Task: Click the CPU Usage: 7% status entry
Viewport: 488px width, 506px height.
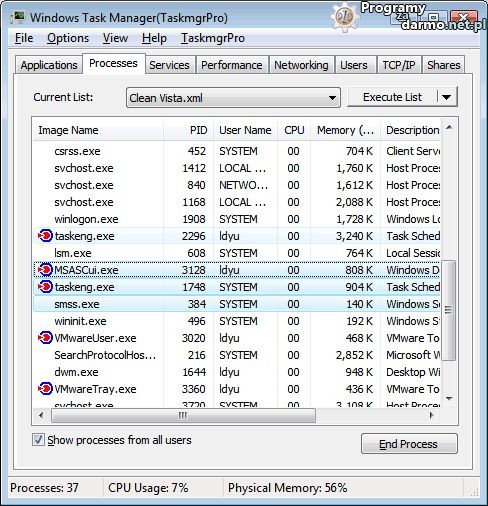Action: [x=148, y=488]
